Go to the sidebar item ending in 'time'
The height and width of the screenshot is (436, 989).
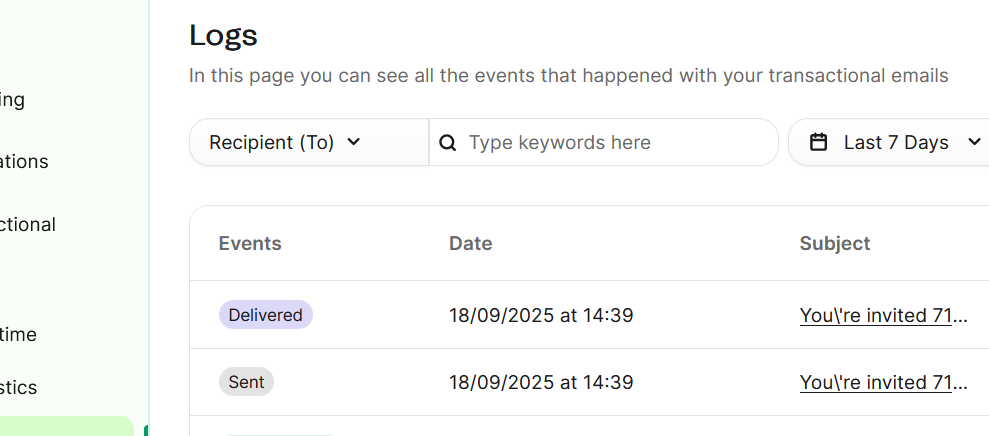[x=19, y=334]
